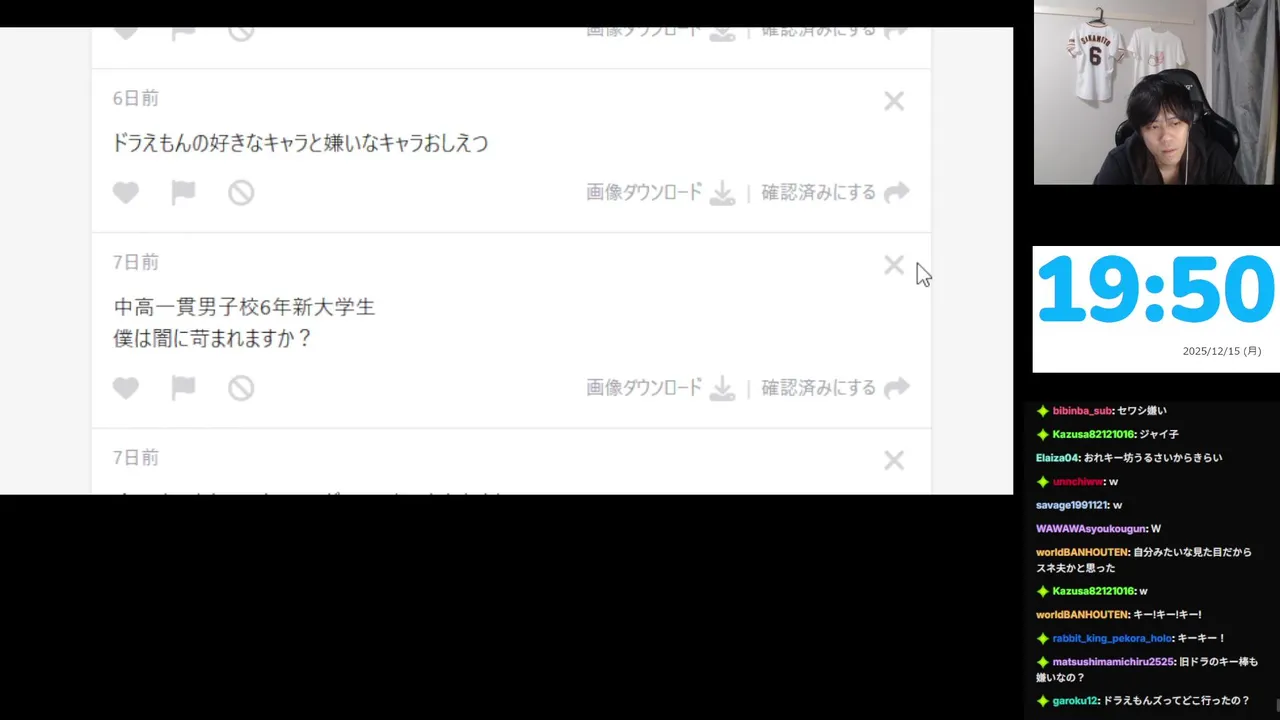
Task: Click the share arrow icon under 中高一貫男子校 question
Action: coord(897,388)
